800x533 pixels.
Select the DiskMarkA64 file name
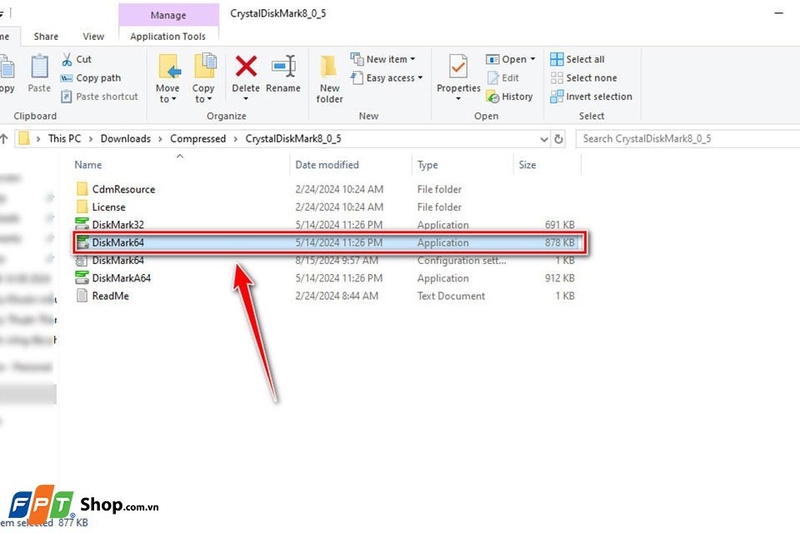[121, 278]
